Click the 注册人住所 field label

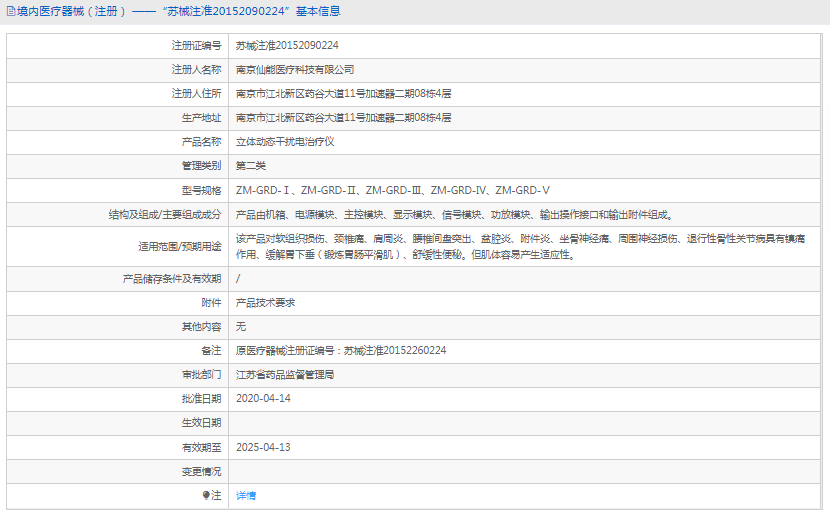pos(196,94)
